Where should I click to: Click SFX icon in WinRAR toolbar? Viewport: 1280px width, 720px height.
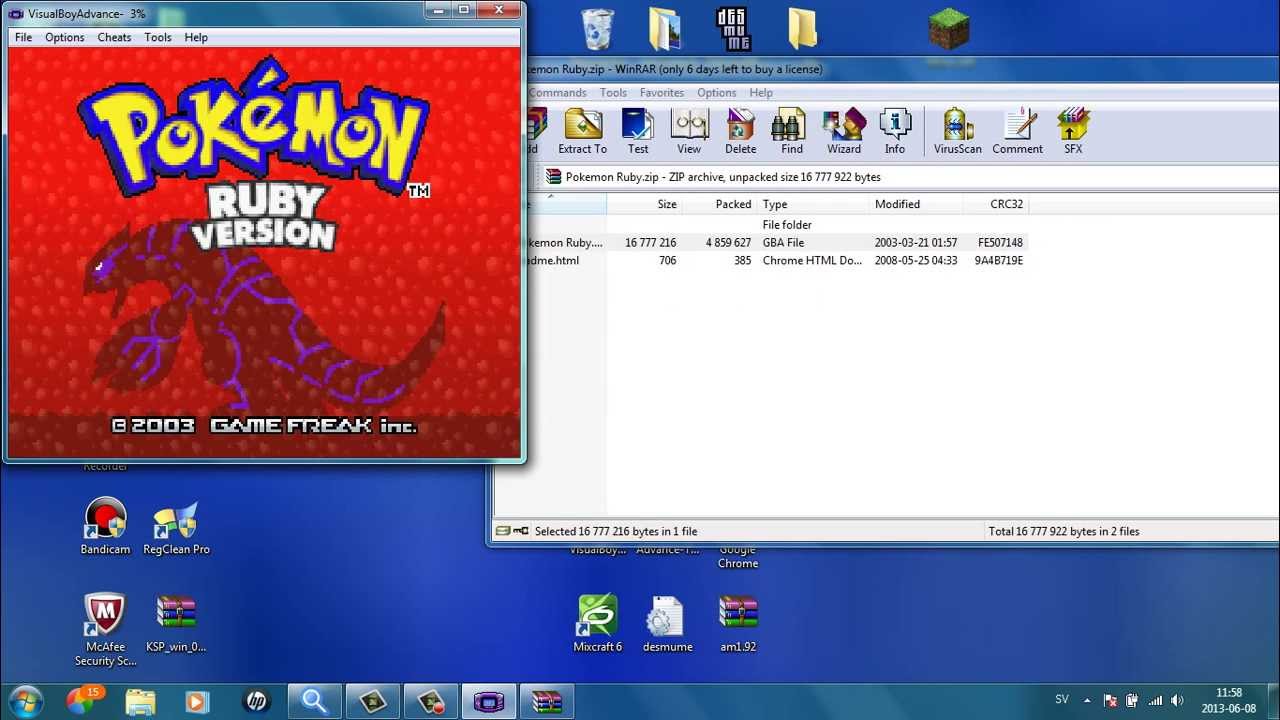pyautogui.click(x=1073, y=131)
